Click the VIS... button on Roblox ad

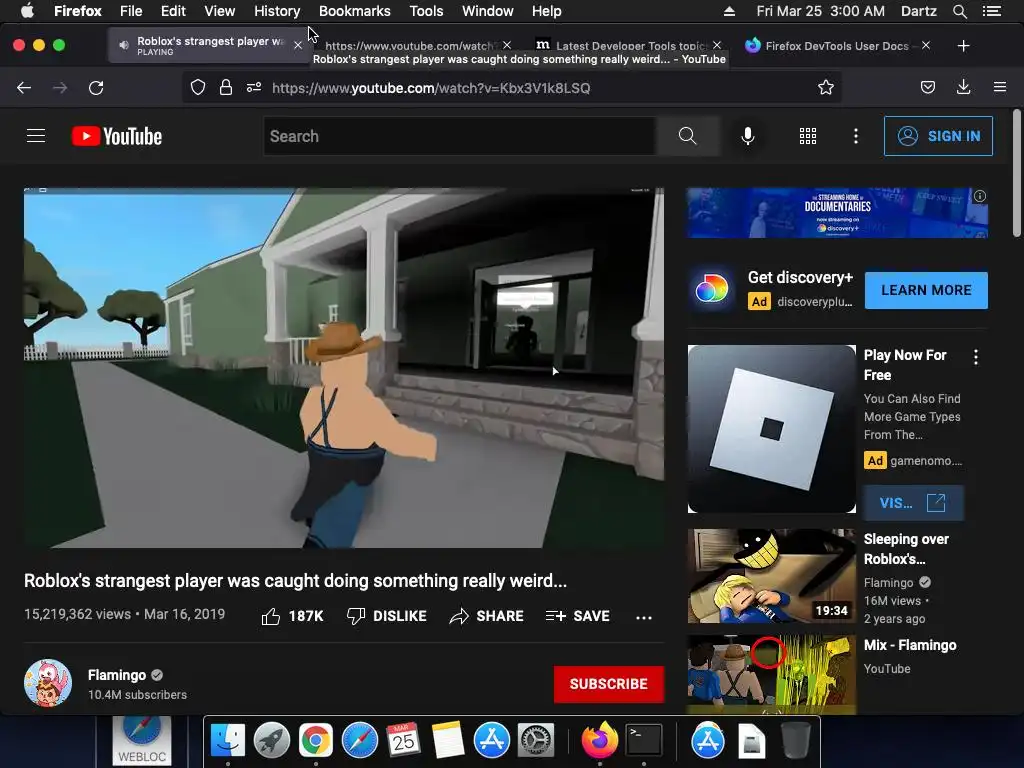point(913,503)
